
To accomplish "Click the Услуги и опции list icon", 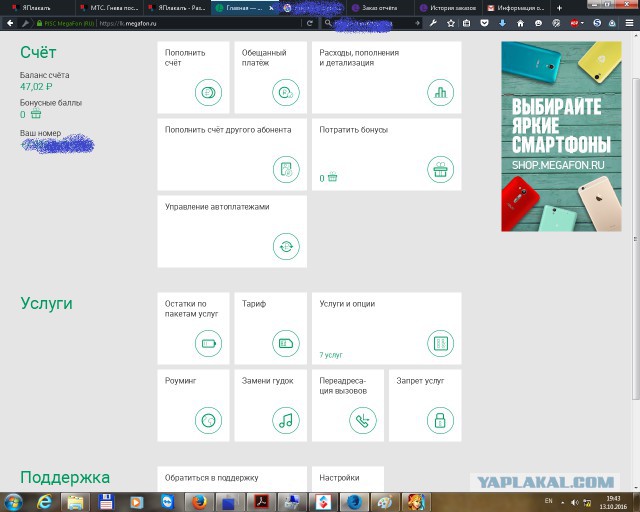I will [440, 343].
